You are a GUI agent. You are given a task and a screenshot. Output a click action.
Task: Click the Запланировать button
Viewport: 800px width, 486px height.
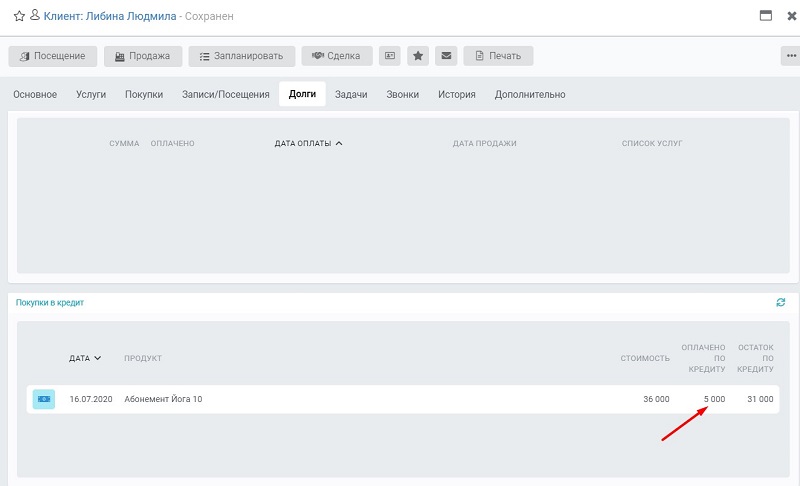242,56
